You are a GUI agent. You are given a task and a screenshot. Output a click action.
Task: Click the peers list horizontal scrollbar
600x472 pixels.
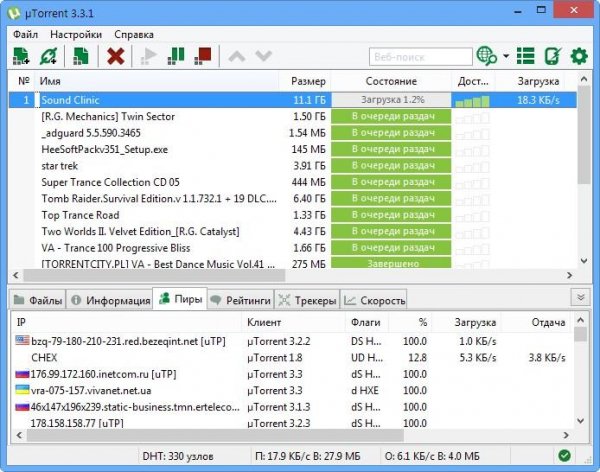[x=215, y=436]
